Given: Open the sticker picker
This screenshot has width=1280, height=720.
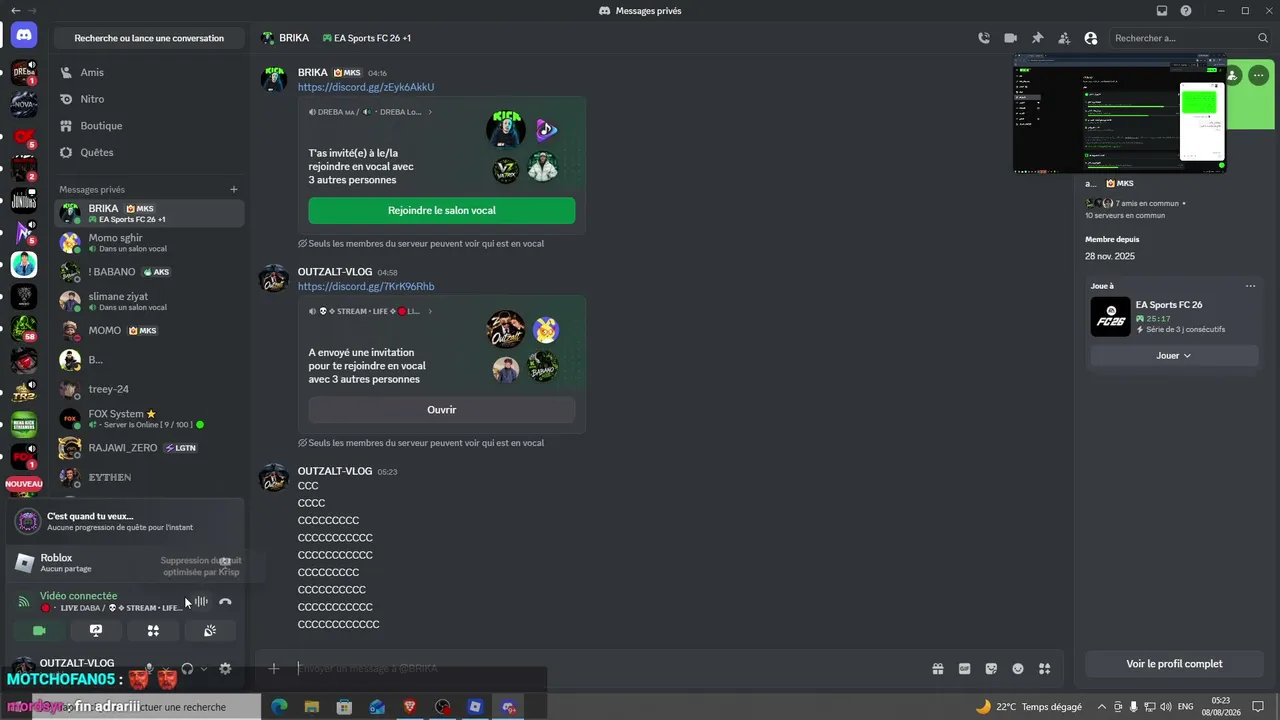Looking at the screenshot, I should click(991, 669).
